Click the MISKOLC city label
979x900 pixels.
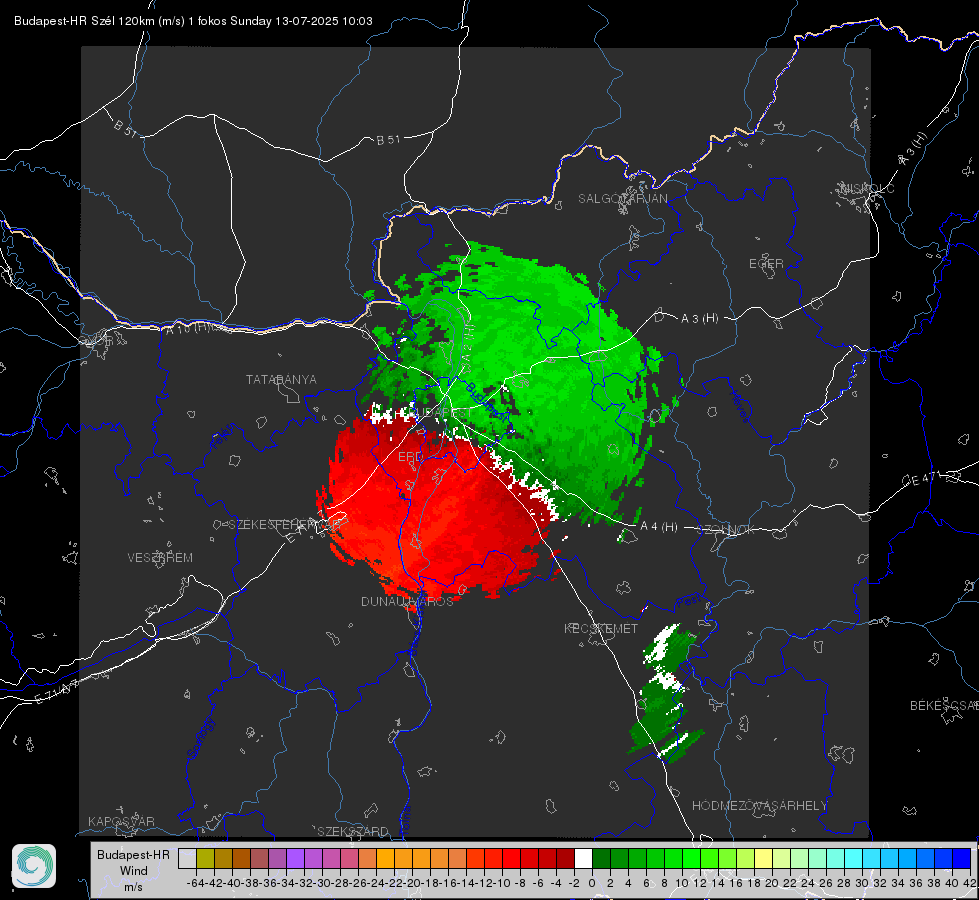867,188
